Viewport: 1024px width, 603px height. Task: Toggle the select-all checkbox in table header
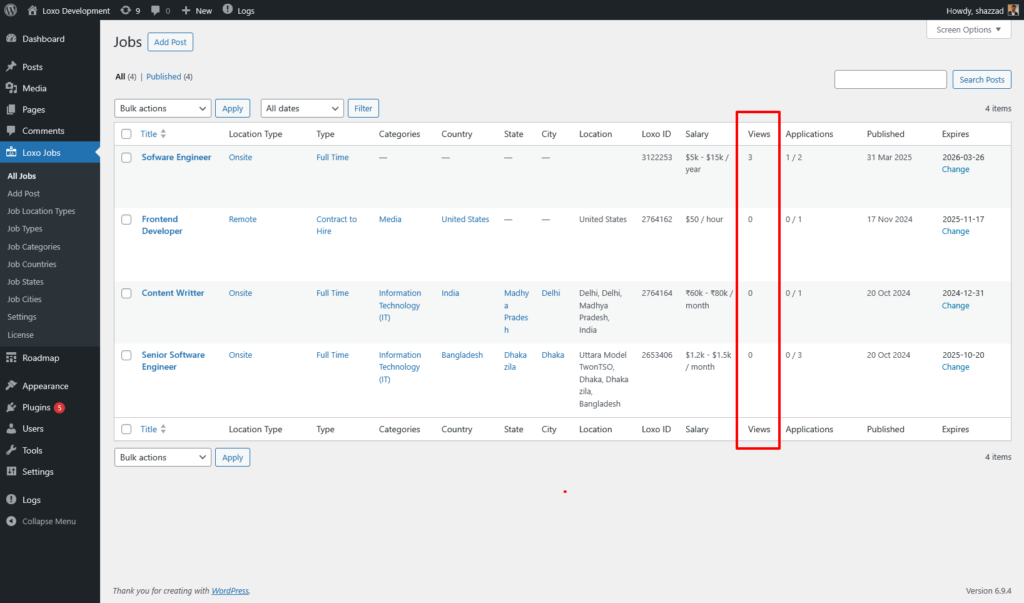[126, 134]
